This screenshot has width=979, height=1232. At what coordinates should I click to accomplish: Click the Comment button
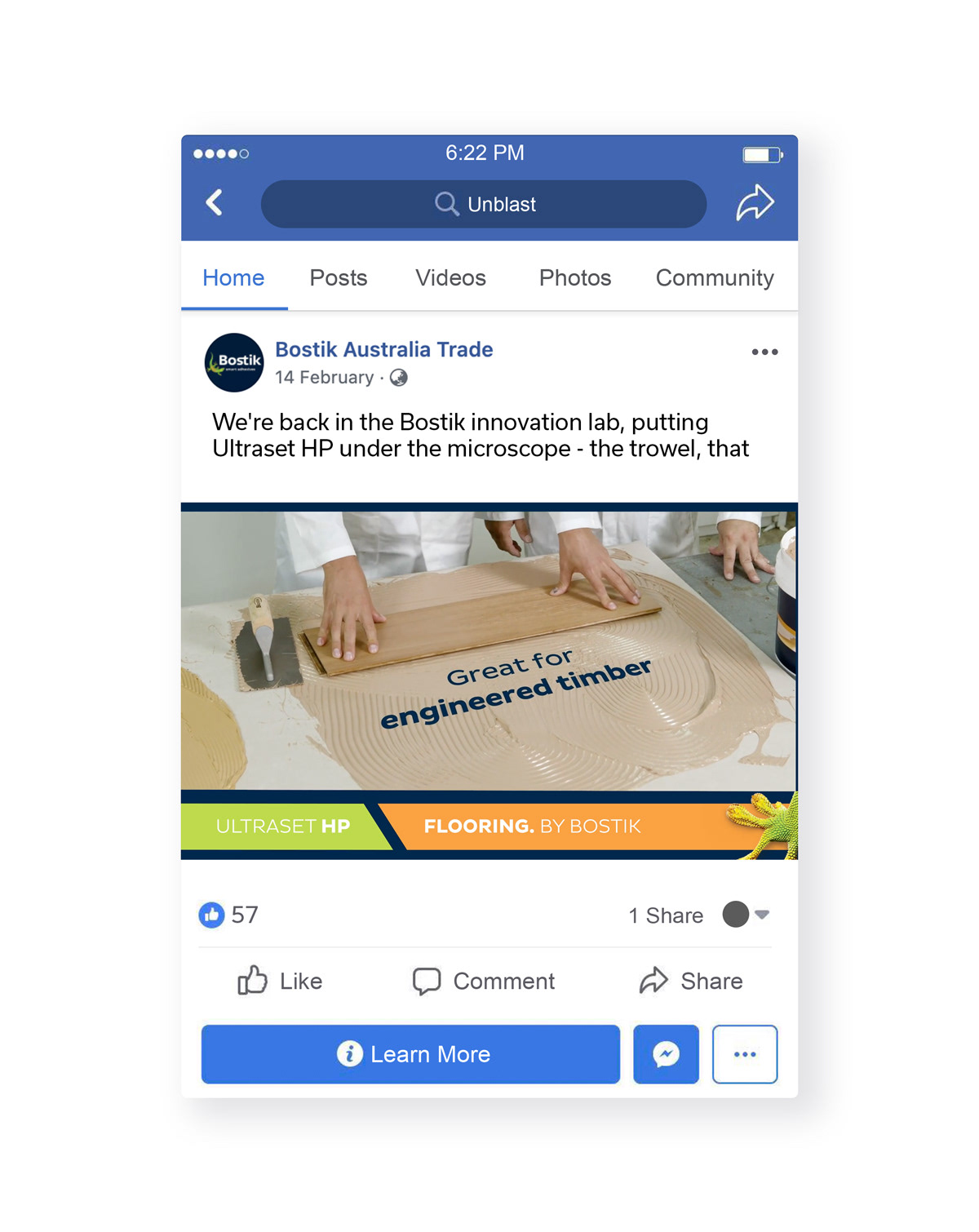tap(484, 981)
